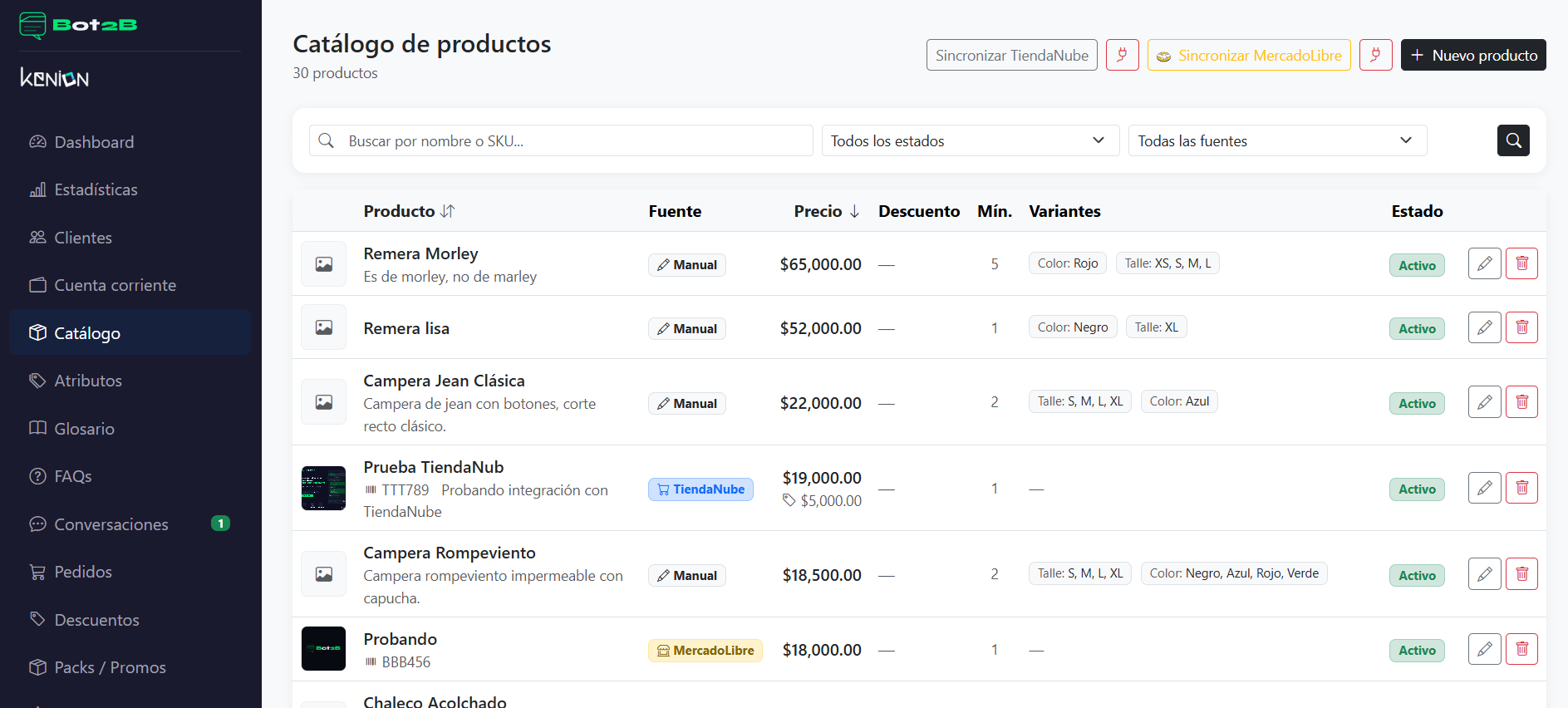Click the Prueba TiendaNub product thumbnail
This screenshot has height=708, width=1568.
(323, 488)
